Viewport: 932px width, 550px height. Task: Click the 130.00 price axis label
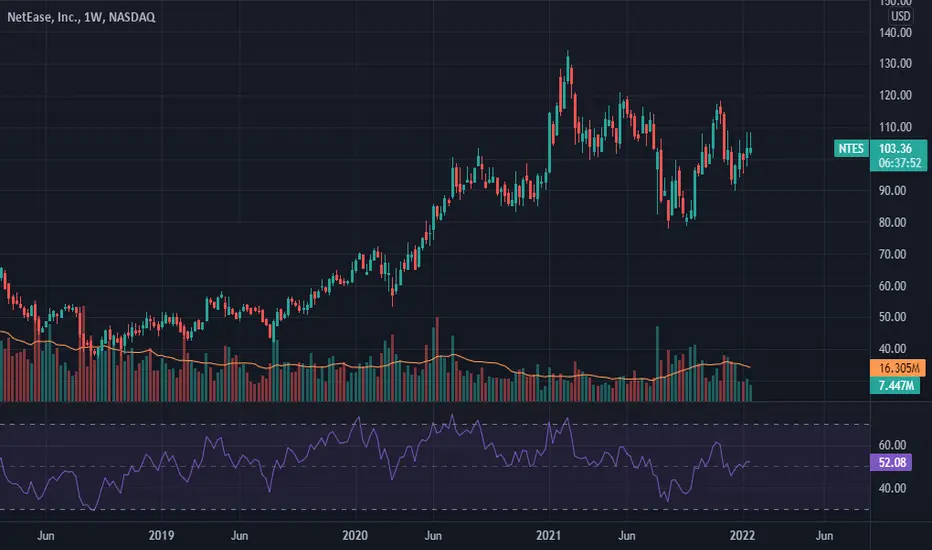895,64
